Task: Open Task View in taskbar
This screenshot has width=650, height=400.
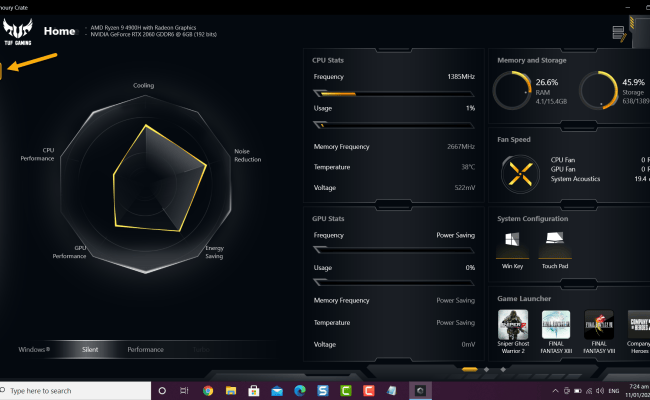Action: click(184, 390)
